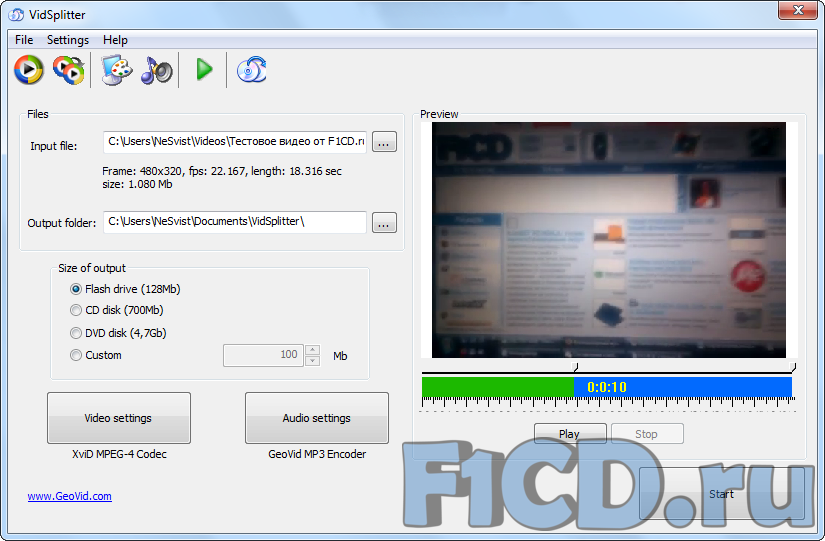Click the open video file toolbar icon

28,69
